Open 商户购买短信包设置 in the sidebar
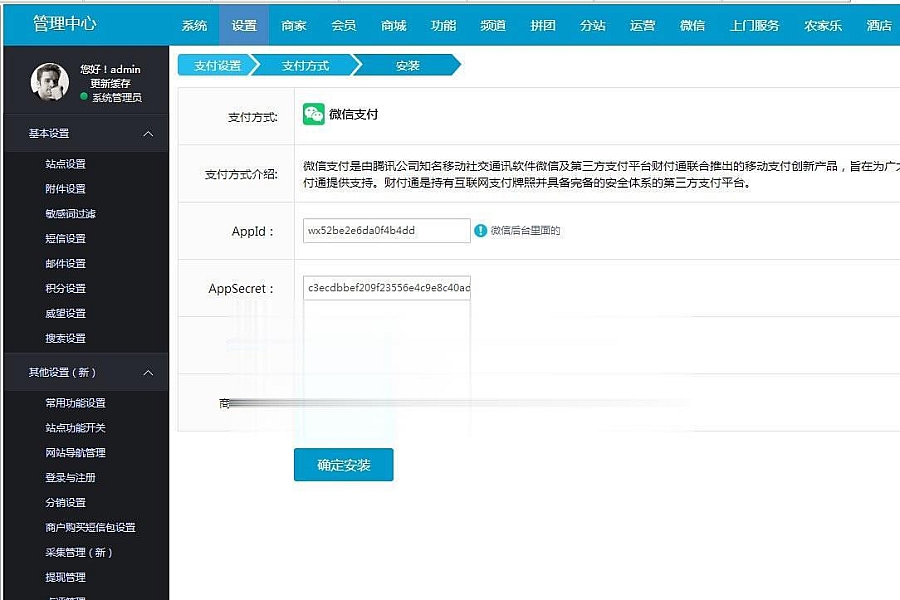 coord(90,527)
